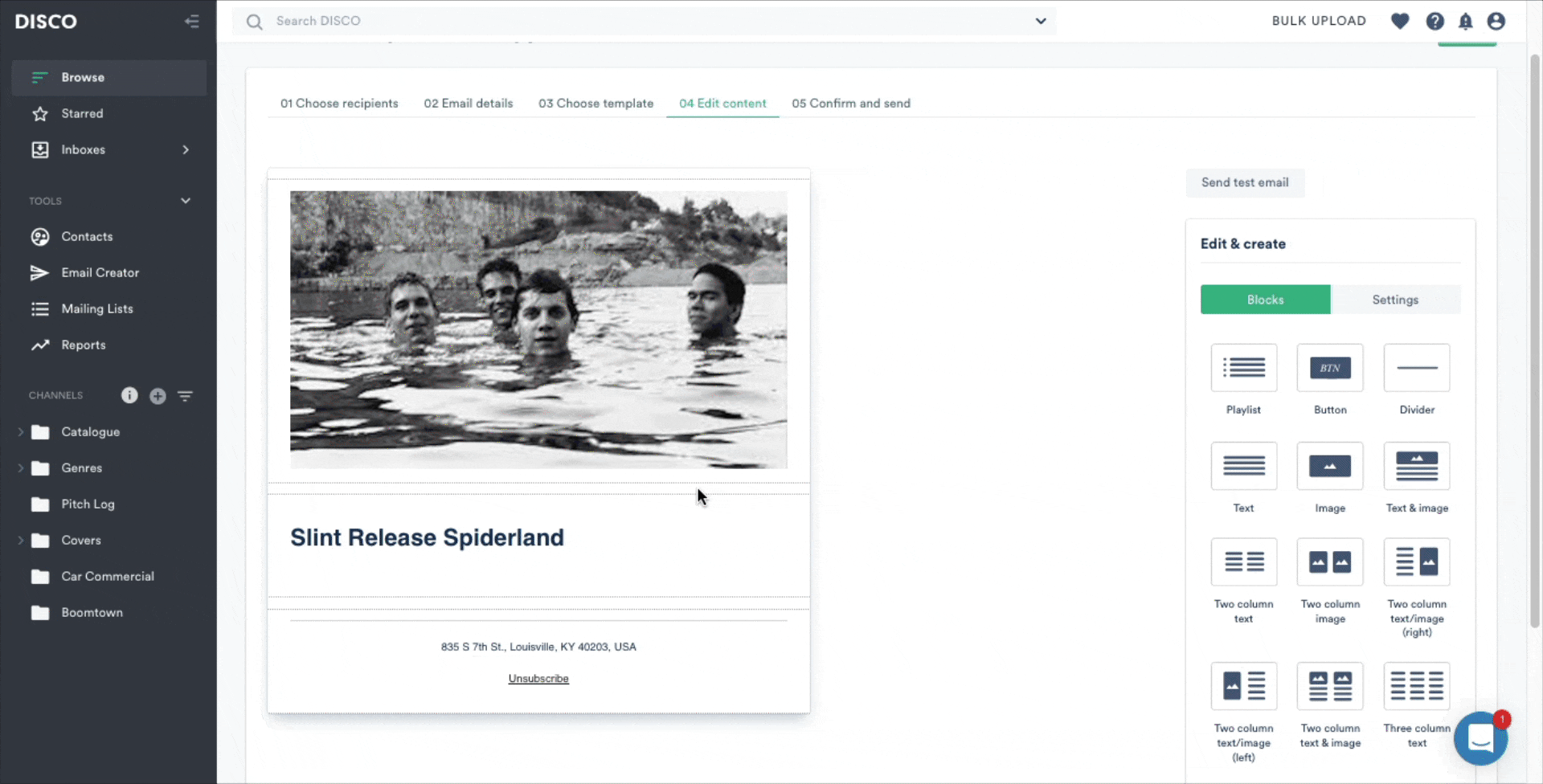Image resolution: width=1543 pixels, height=784 pixels.
Task: Collapse the Tools section
Action: 186,201
